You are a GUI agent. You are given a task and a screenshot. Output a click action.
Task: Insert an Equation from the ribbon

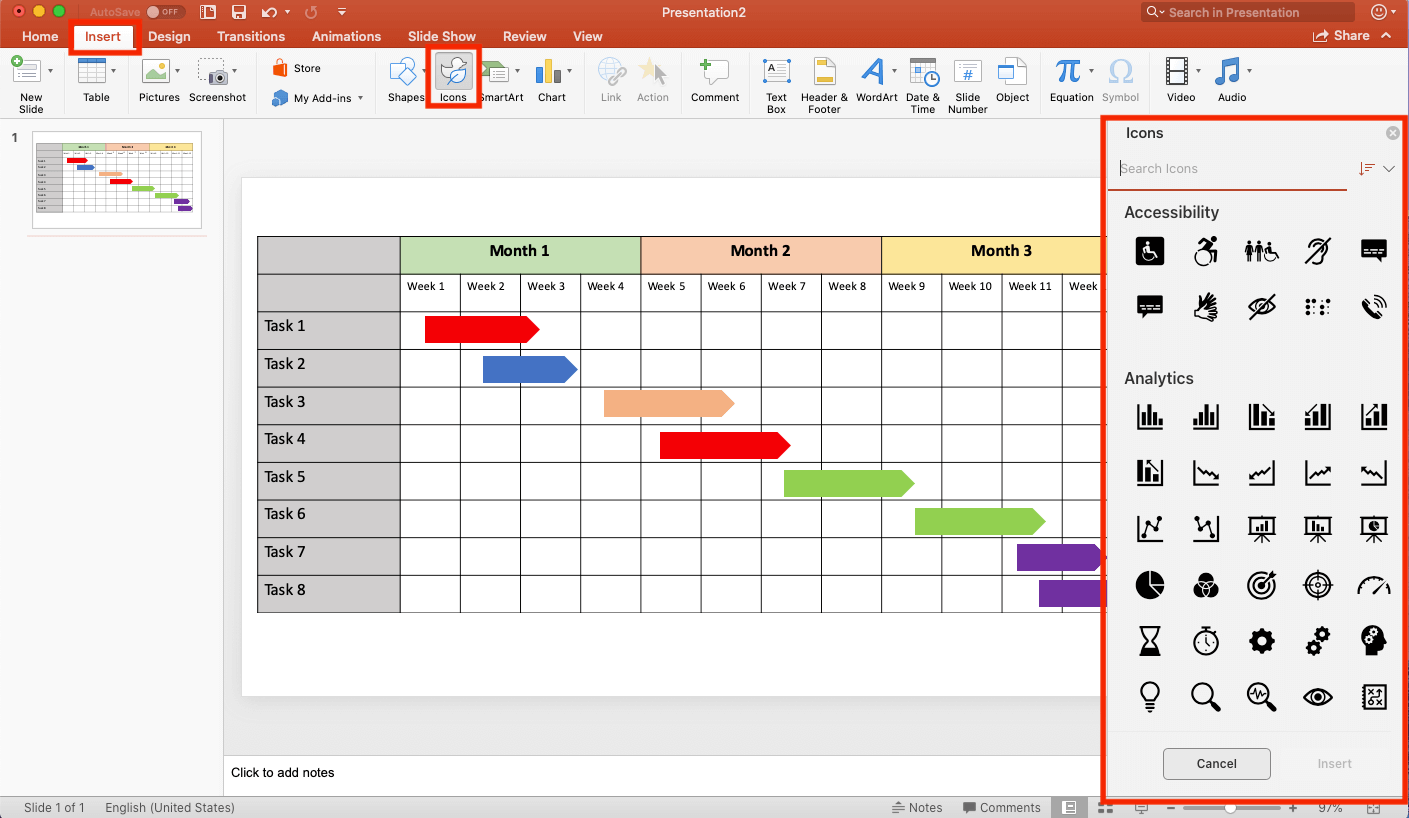click(x=1071, y=79)
